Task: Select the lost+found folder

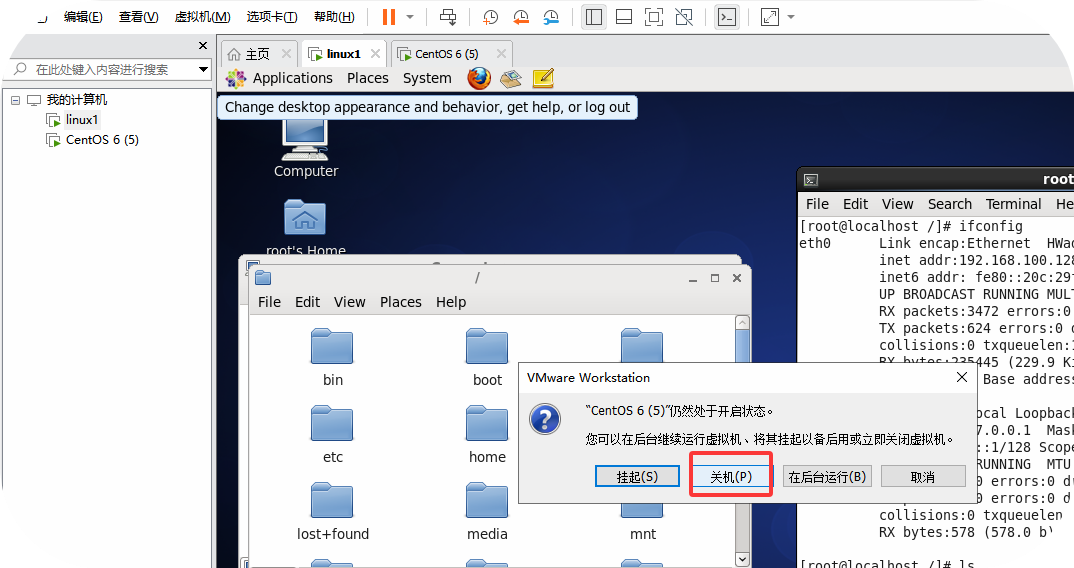Action: click(x=332, y=512)
